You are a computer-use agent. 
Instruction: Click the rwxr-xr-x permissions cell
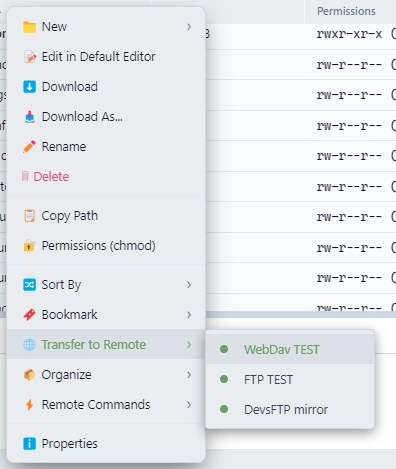click(349, 34)
